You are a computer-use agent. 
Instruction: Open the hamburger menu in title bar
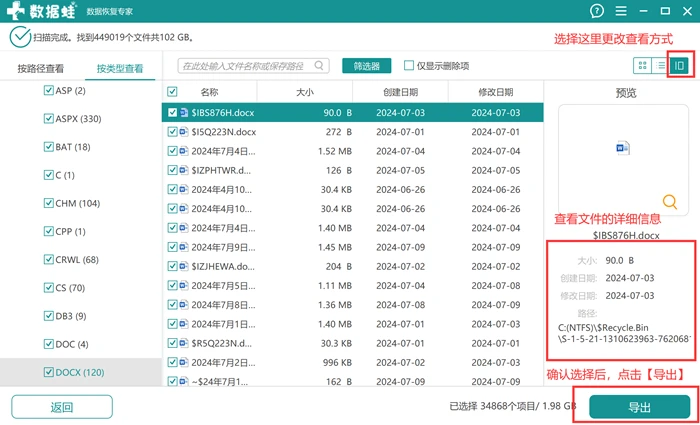pyautogui.click(x=621, y=11)
